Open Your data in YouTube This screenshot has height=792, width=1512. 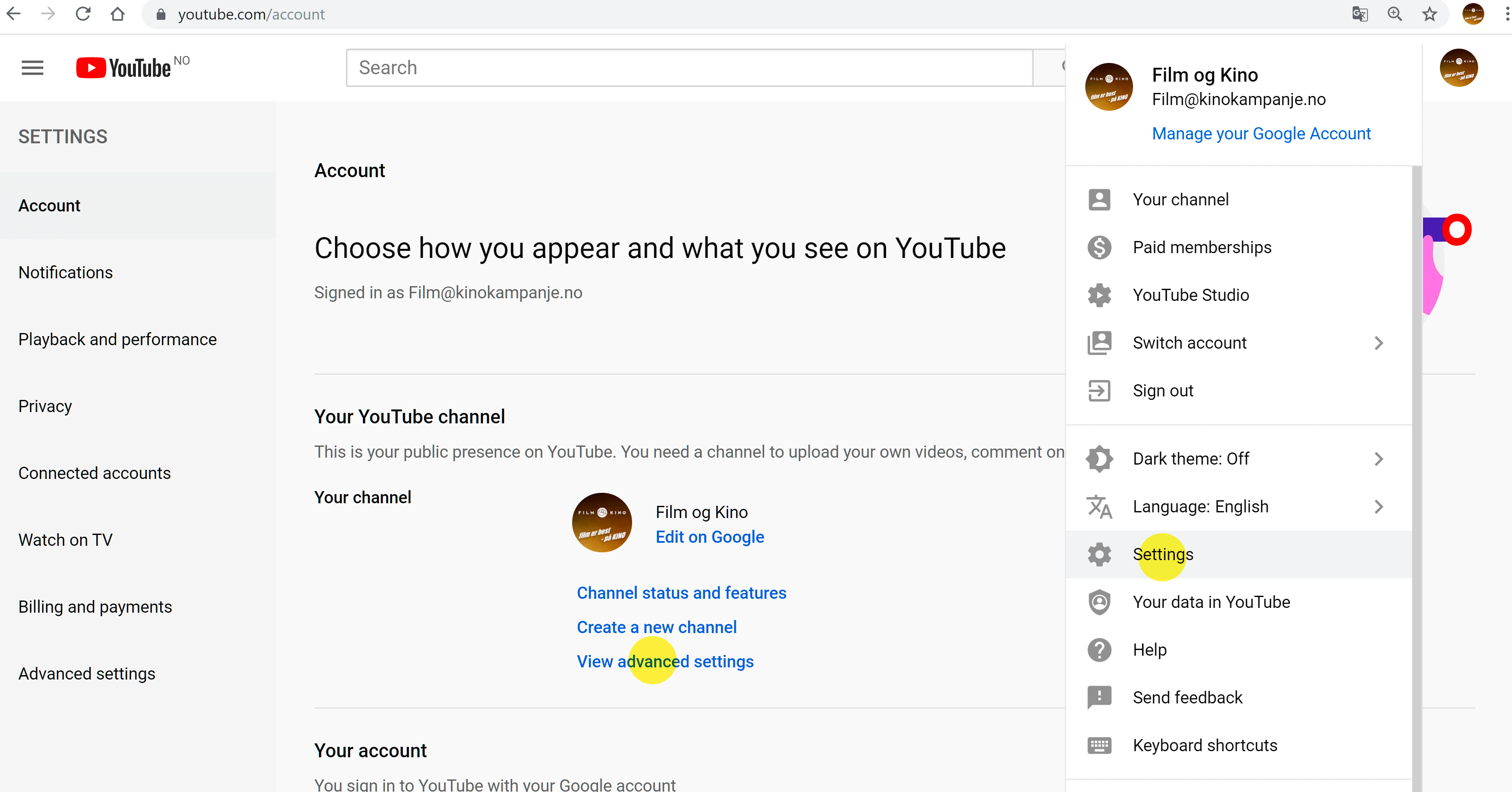(x=1239, y=602)
